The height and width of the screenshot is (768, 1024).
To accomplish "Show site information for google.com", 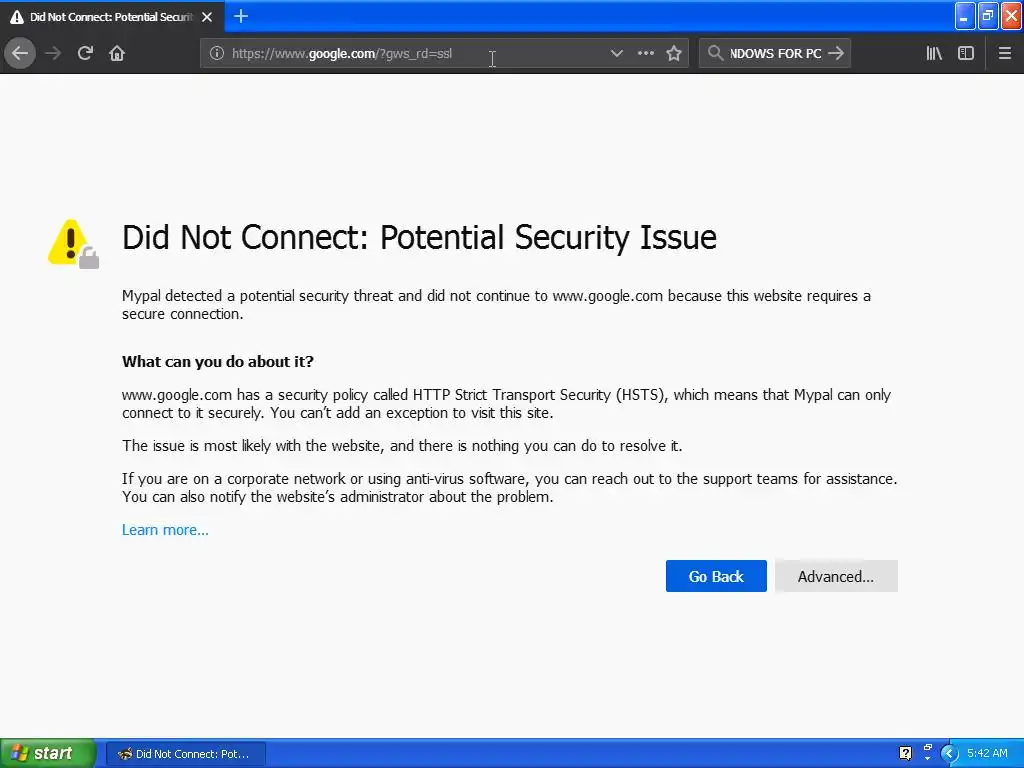I will (x=216, y=53).
